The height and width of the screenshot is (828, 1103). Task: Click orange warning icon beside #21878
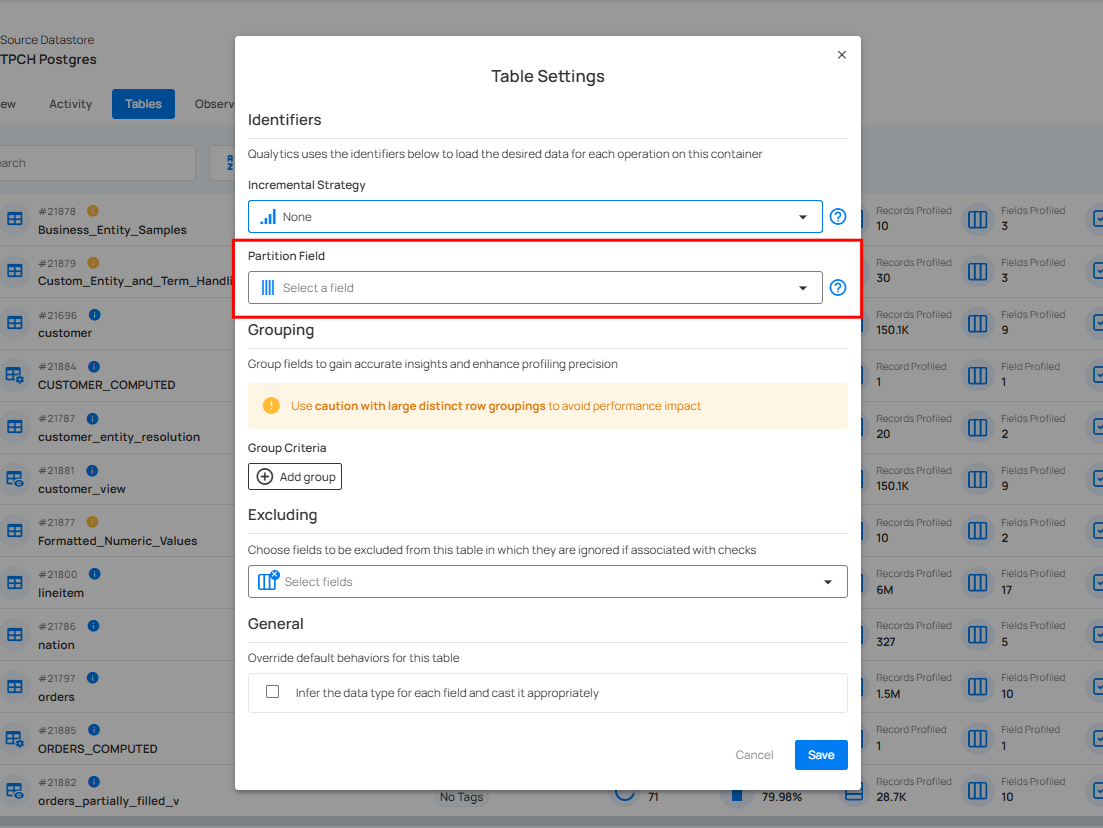[x=93, y=211]
